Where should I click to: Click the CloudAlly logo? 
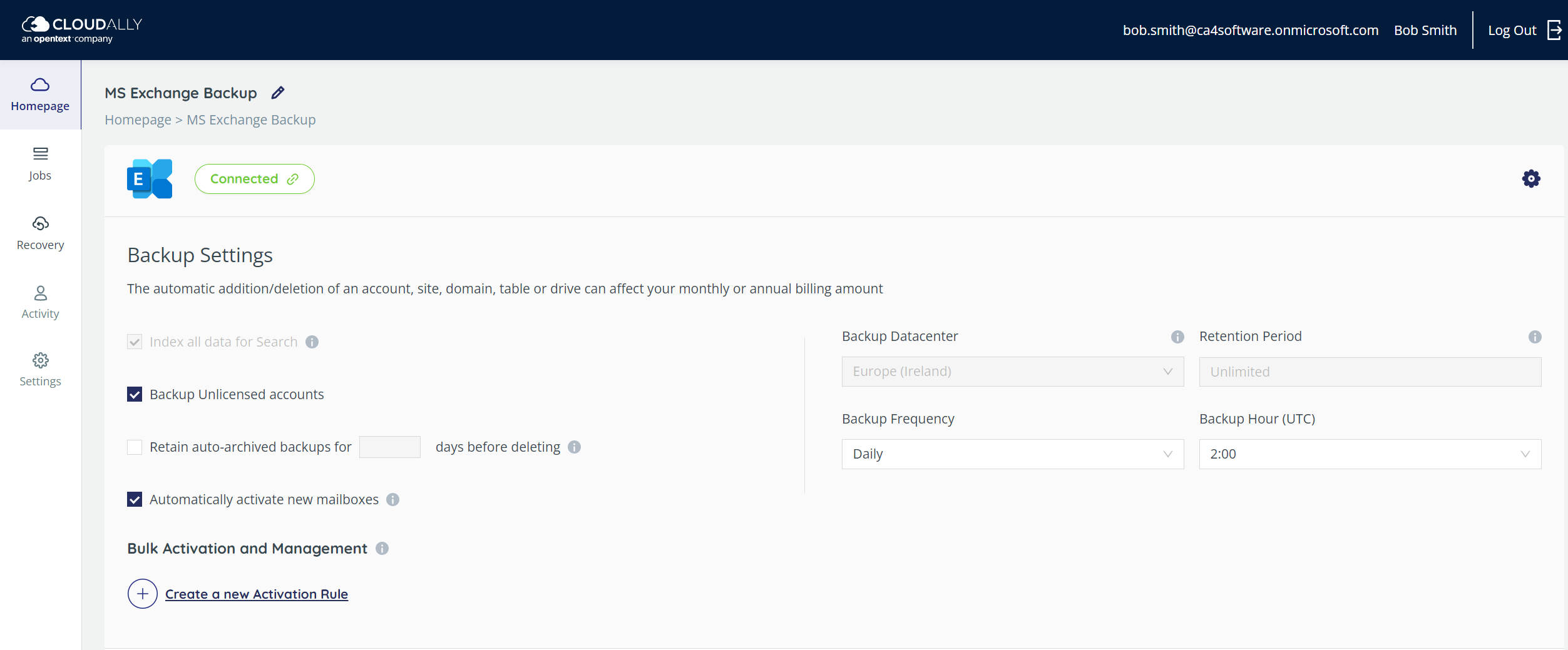pyautogui.click(x=82, y=29)
